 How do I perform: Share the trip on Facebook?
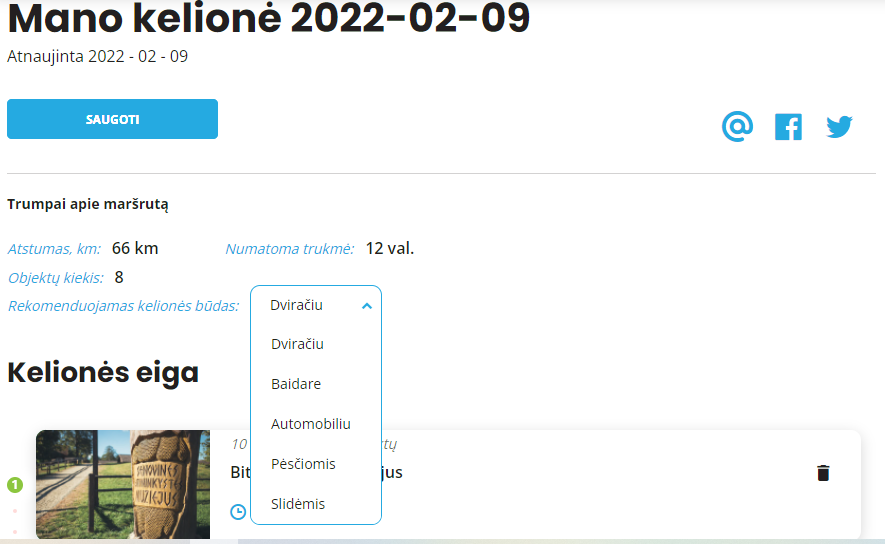click(788, 127)
